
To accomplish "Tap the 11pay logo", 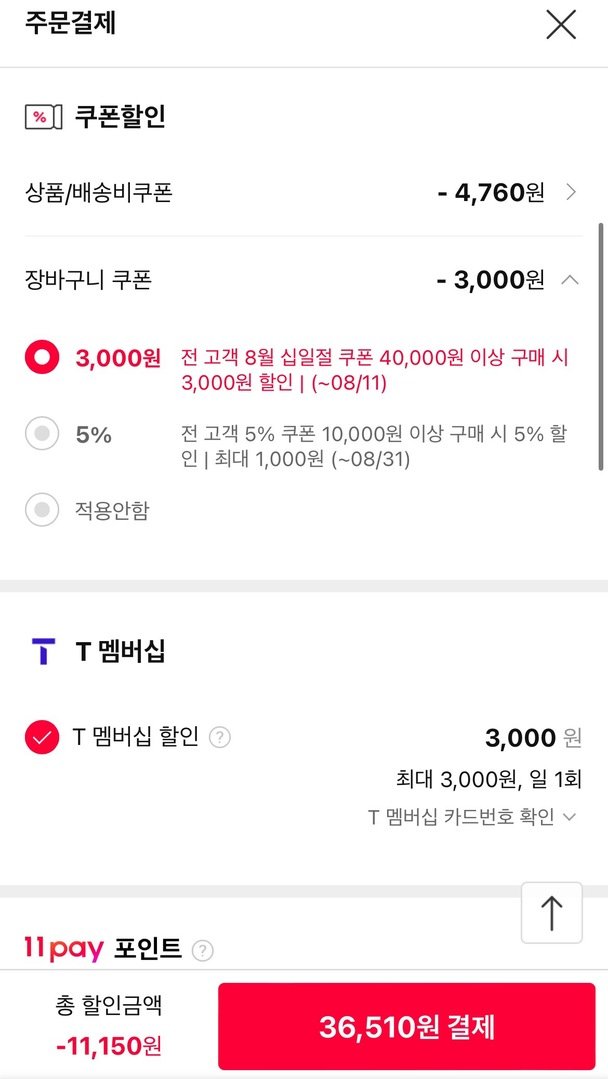I will (64, 949).
